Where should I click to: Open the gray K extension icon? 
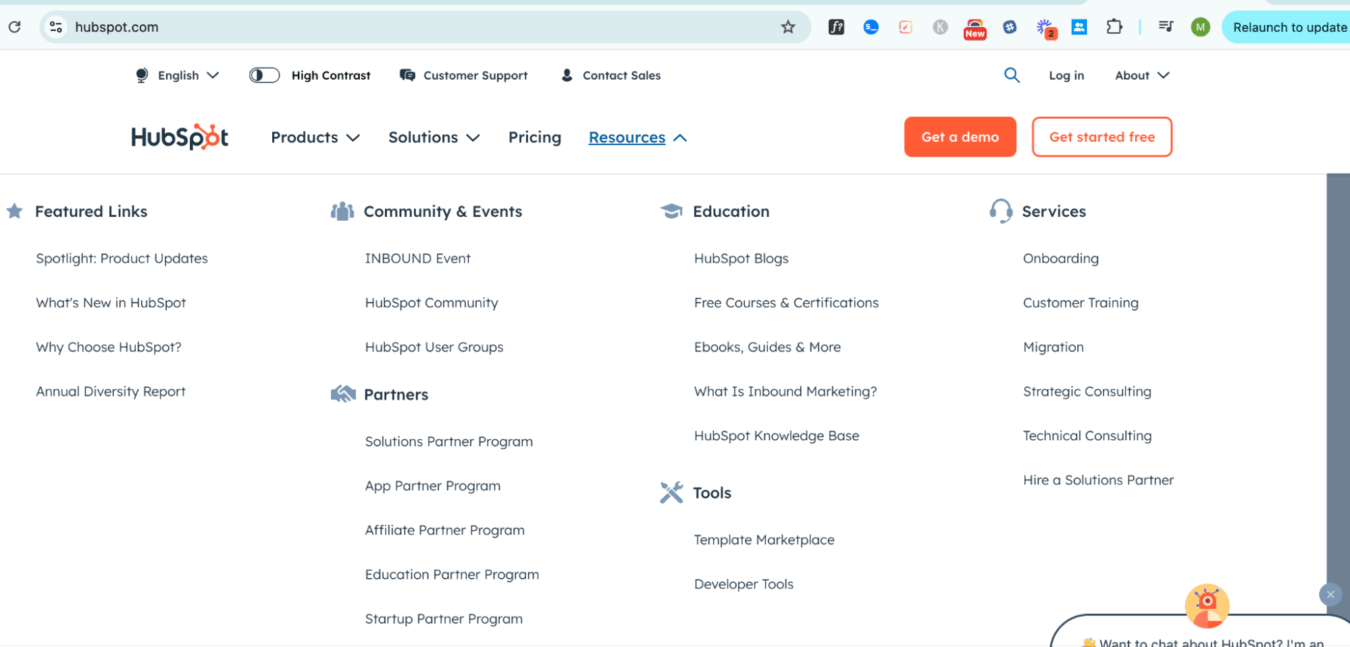(940, 27)
